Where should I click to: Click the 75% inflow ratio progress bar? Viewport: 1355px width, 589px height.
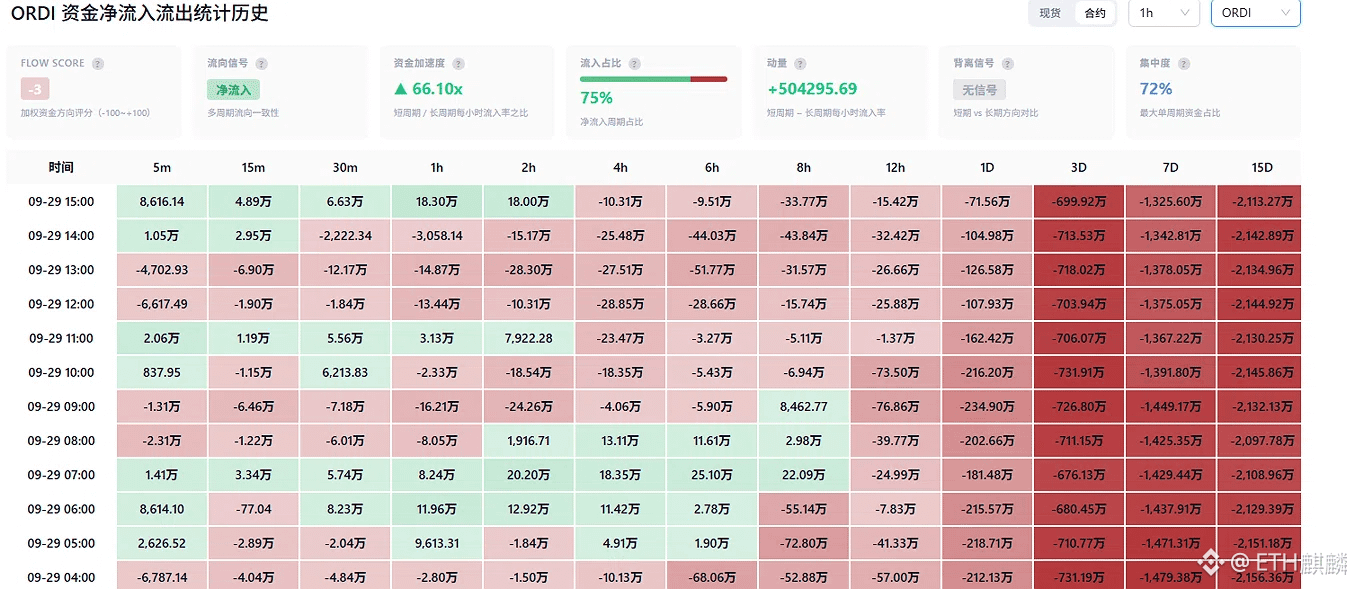(x=654, y=79)
